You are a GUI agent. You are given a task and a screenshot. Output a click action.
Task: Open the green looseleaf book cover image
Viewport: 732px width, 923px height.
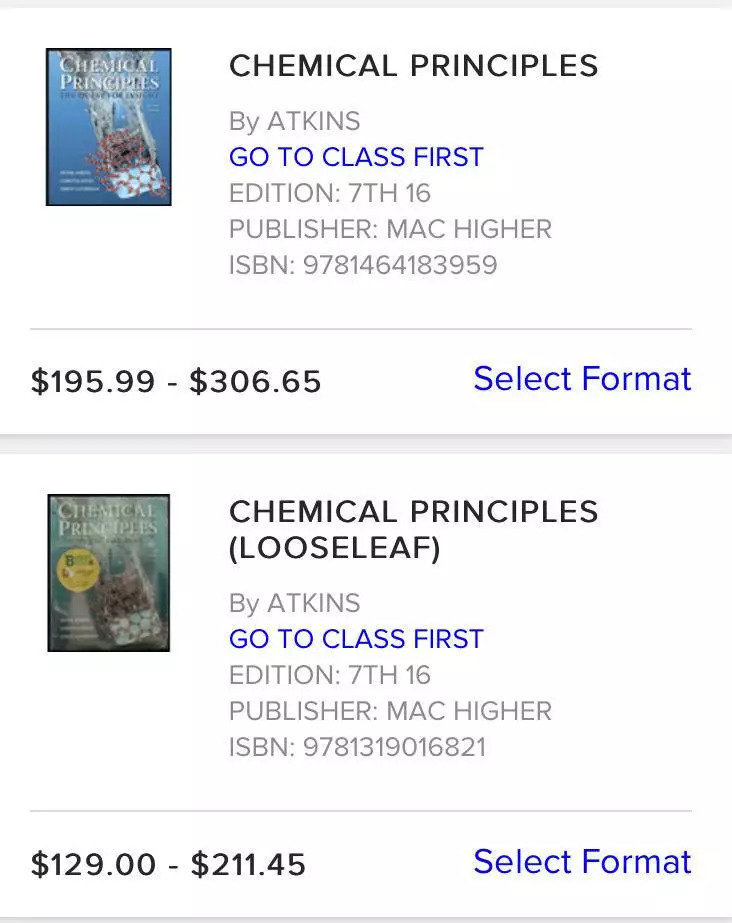coord(108,573)
